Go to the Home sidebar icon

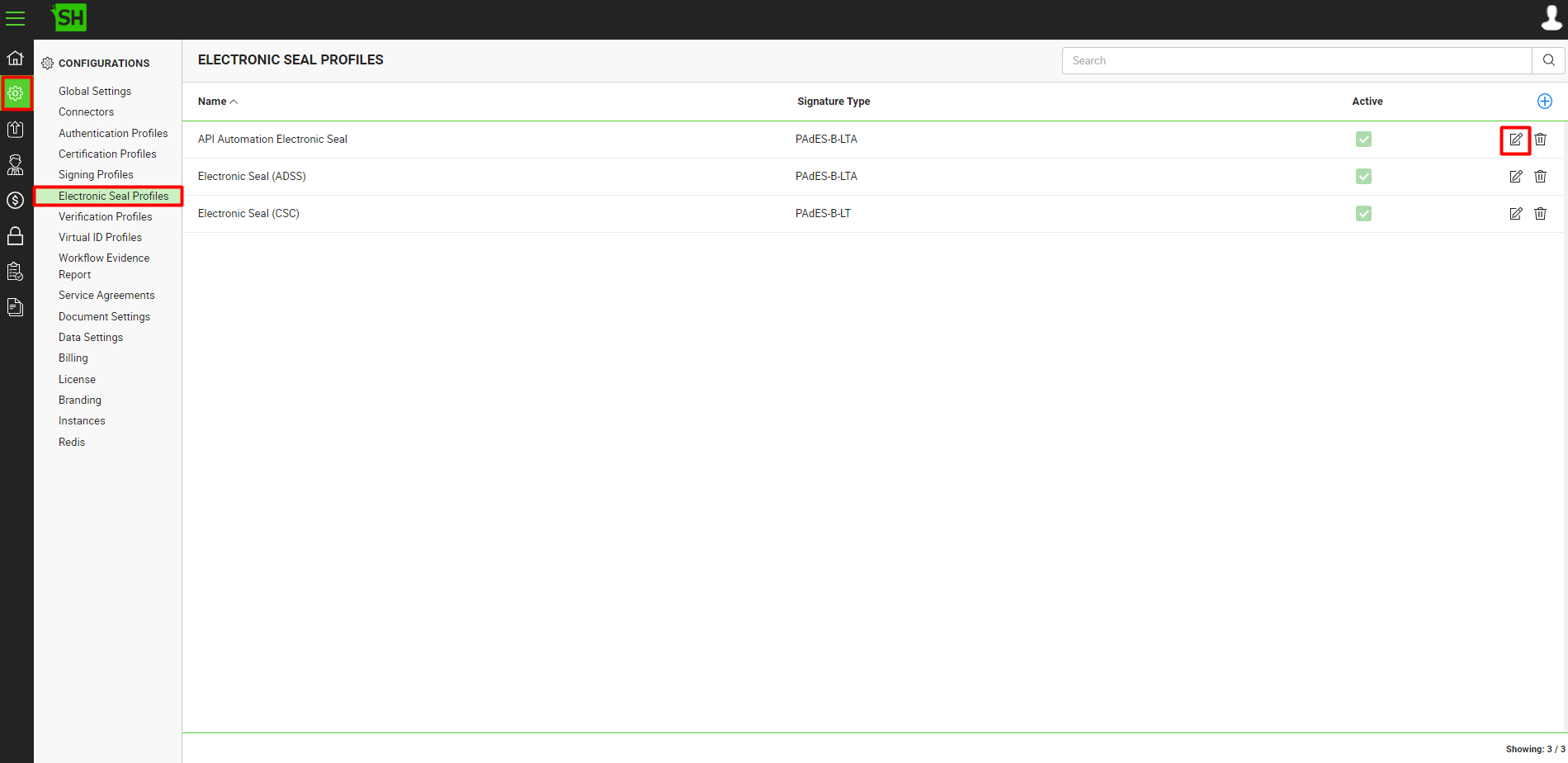tap(16, 58)
